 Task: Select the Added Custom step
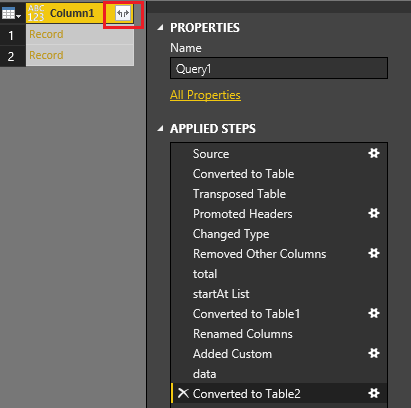(x=279, y=354)
